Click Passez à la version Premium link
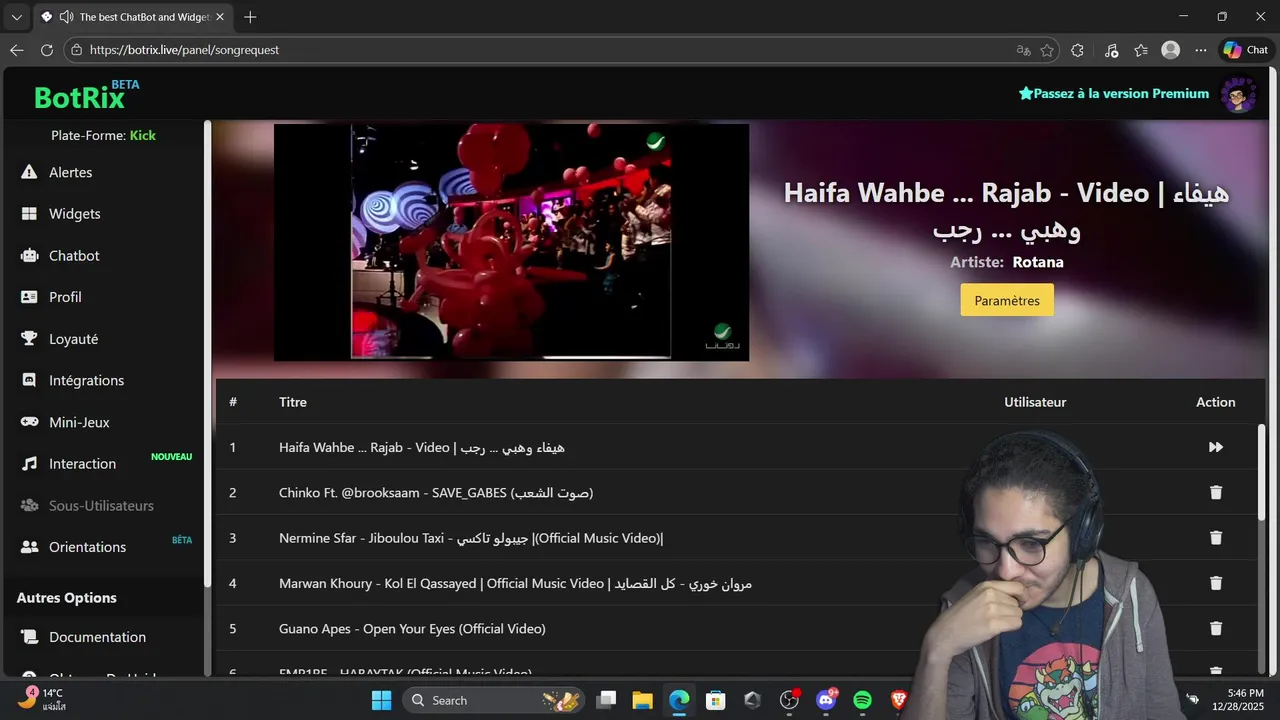The width and height of the screenshot is (1280, 720). pyautogui.click(x=1114, y=93)
